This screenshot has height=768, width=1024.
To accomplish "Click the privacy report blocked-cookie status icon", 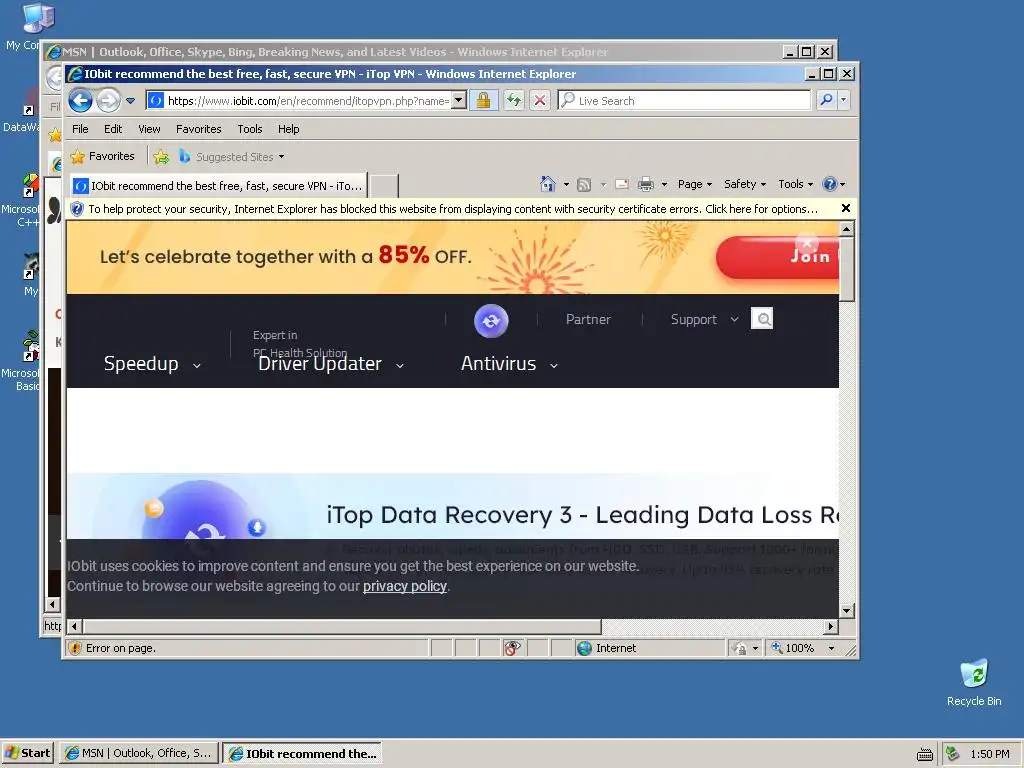I will pos(513,648).
